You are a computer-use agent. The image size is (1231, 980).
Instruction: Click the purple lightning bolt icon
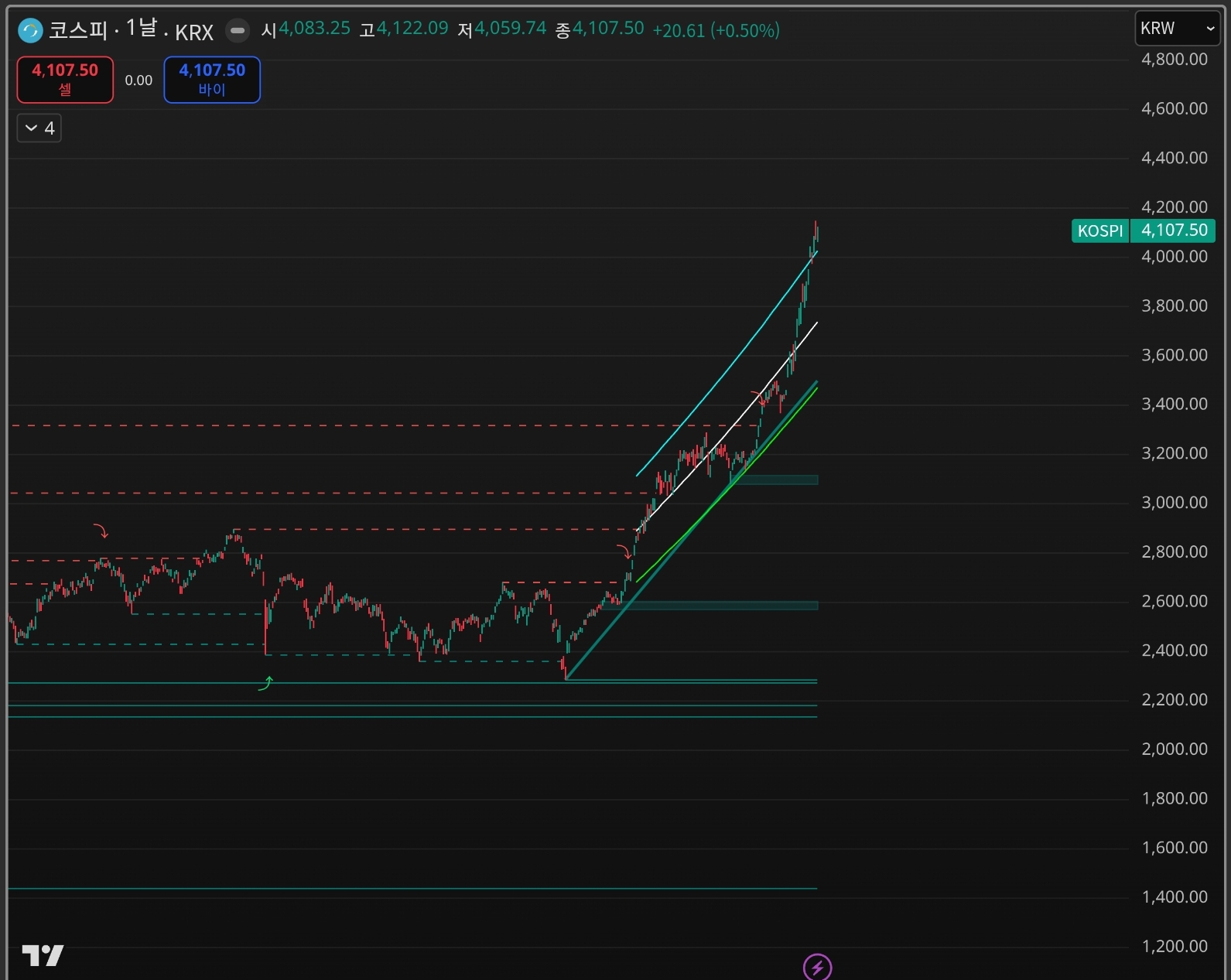click(817, 967)
